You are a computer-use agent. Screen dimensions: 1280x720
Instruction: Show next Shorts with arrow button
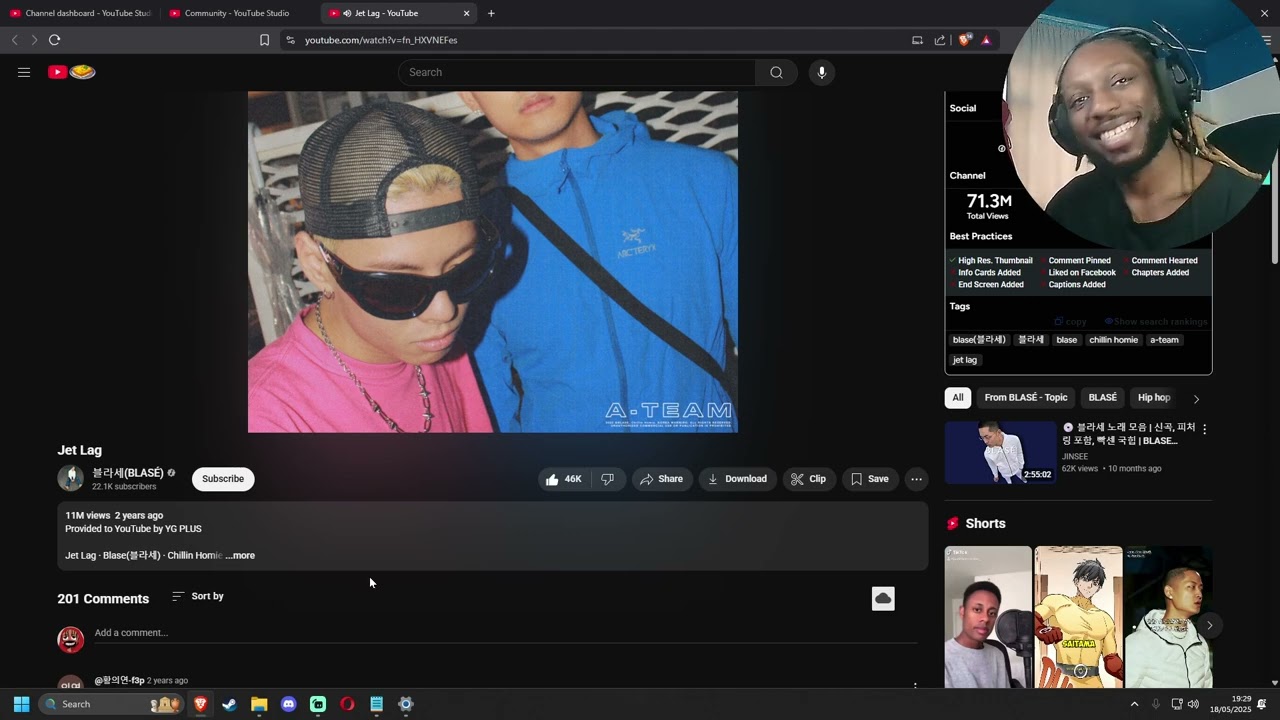click(1209, 625)
